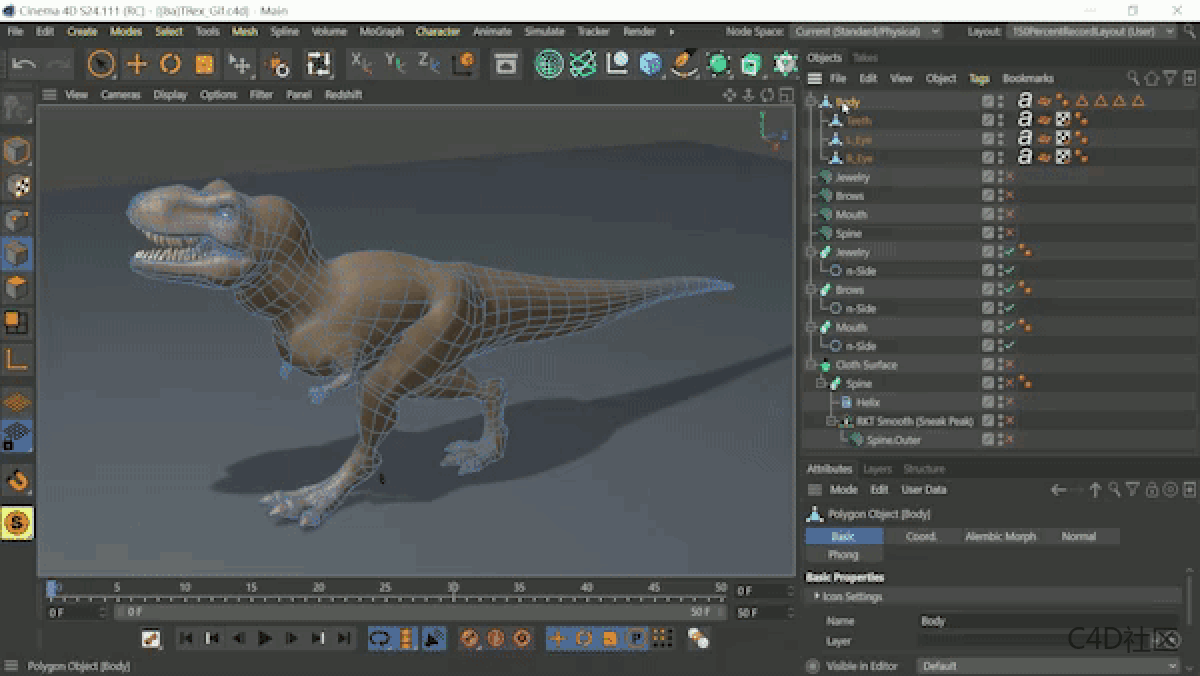Switch to the Coord. tab in Attributes

point(921,536)
